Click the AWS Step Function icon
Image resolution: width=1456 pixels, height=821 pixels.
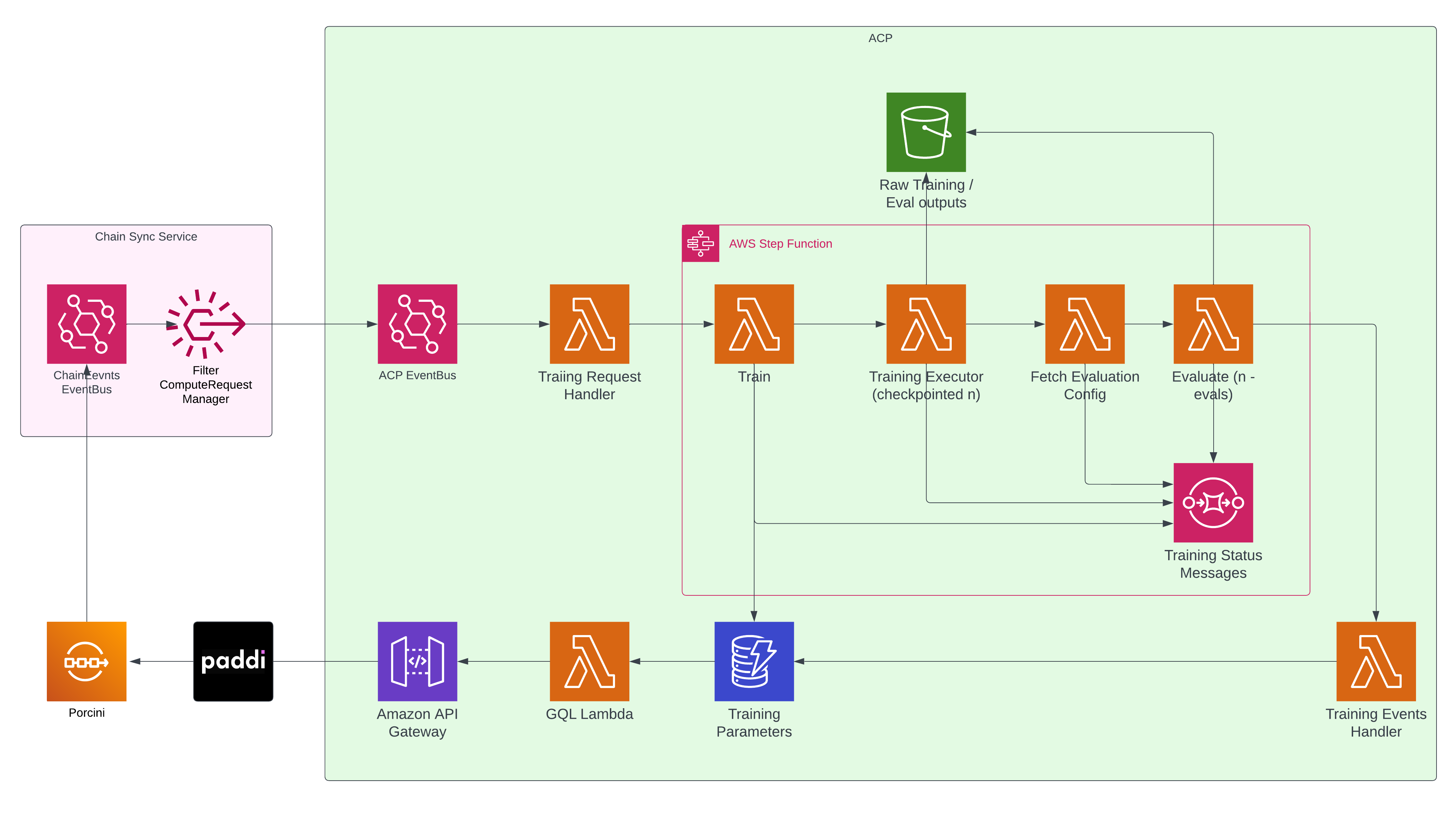click(x=700, y=243)
